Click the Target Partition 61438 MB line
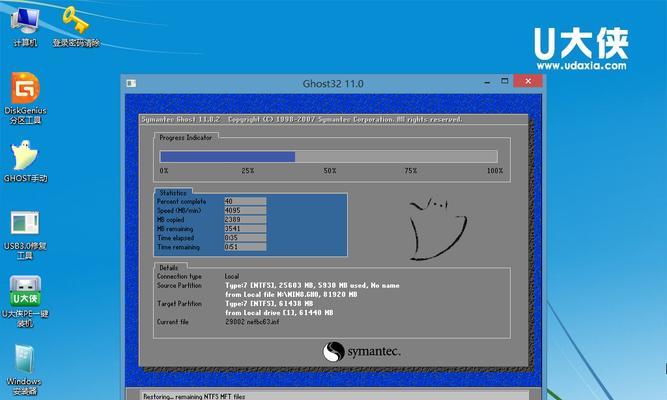Viewport: 667px width, 400px height. 269,304
